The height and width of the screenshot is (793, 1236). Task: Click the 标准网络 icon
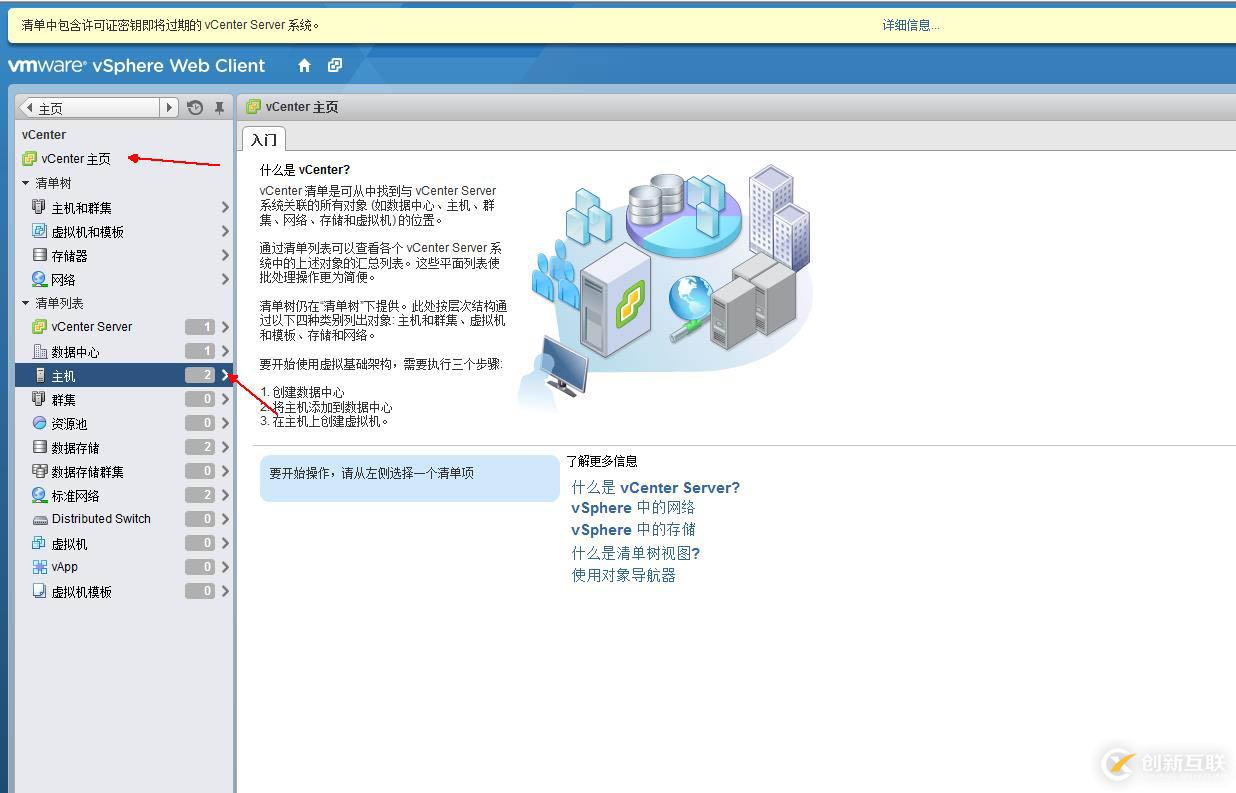39,495
